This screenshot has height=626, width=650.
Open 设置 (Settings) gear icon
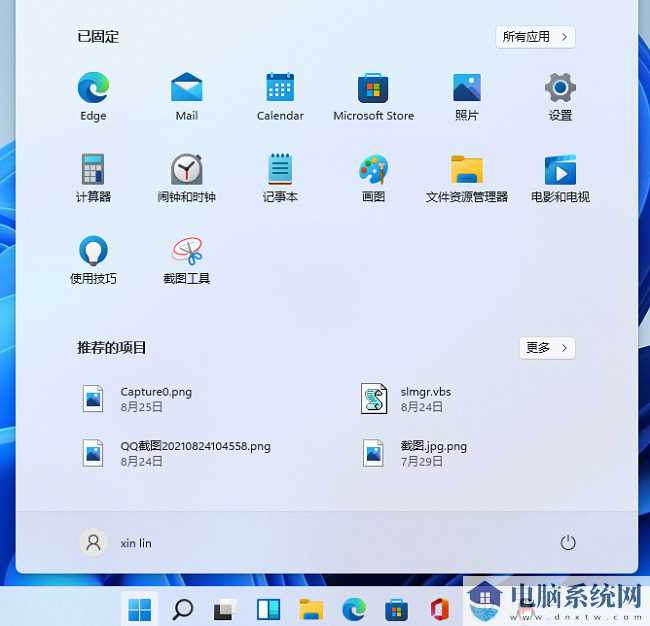560,96
